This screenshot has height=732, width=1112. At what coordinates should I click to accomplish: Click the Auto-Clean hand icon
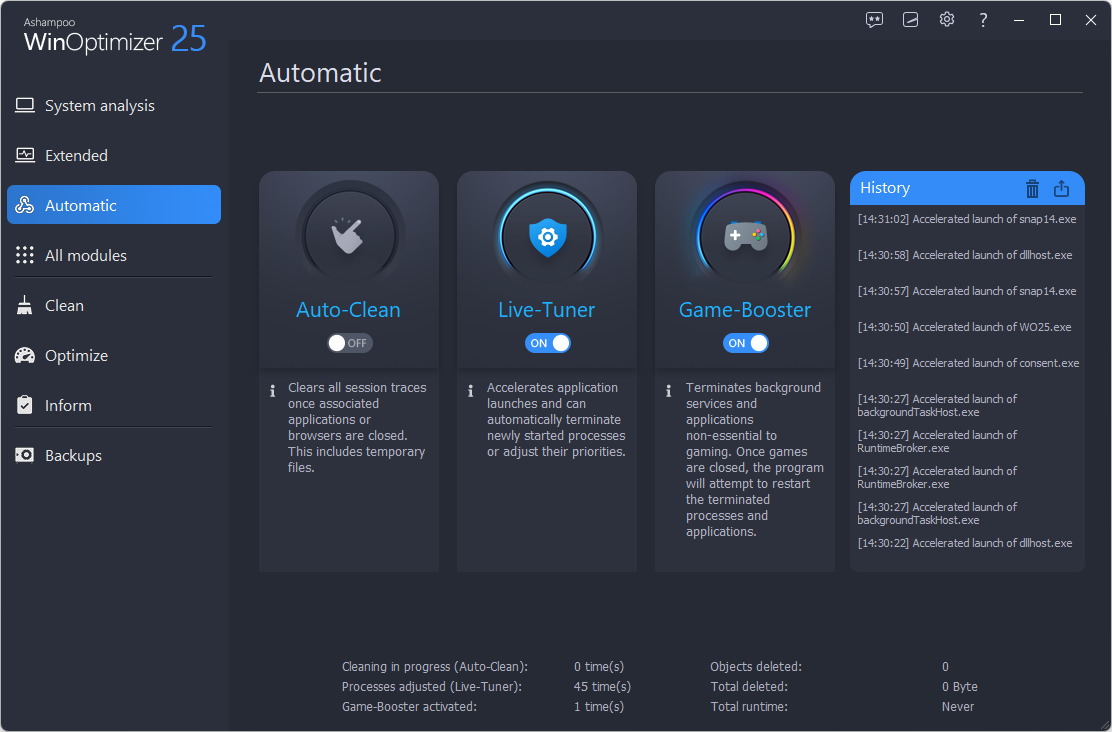pyautogui.click(x=349, y=235)
